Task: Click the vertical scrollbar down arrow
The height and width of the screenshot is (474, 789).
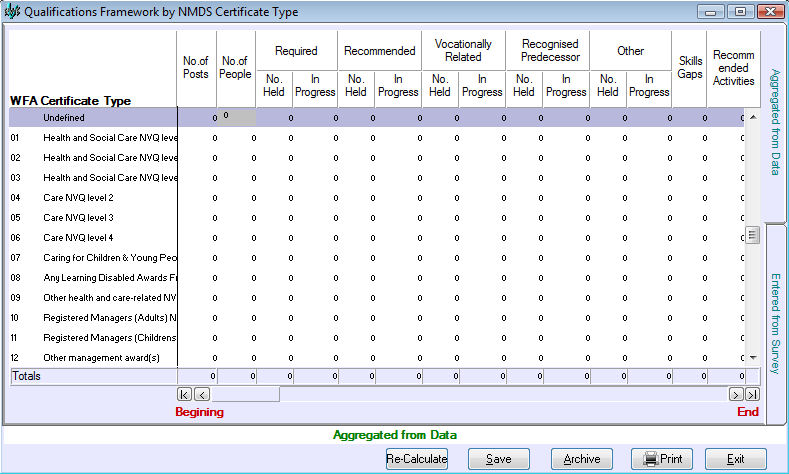Action: point(753,358)
